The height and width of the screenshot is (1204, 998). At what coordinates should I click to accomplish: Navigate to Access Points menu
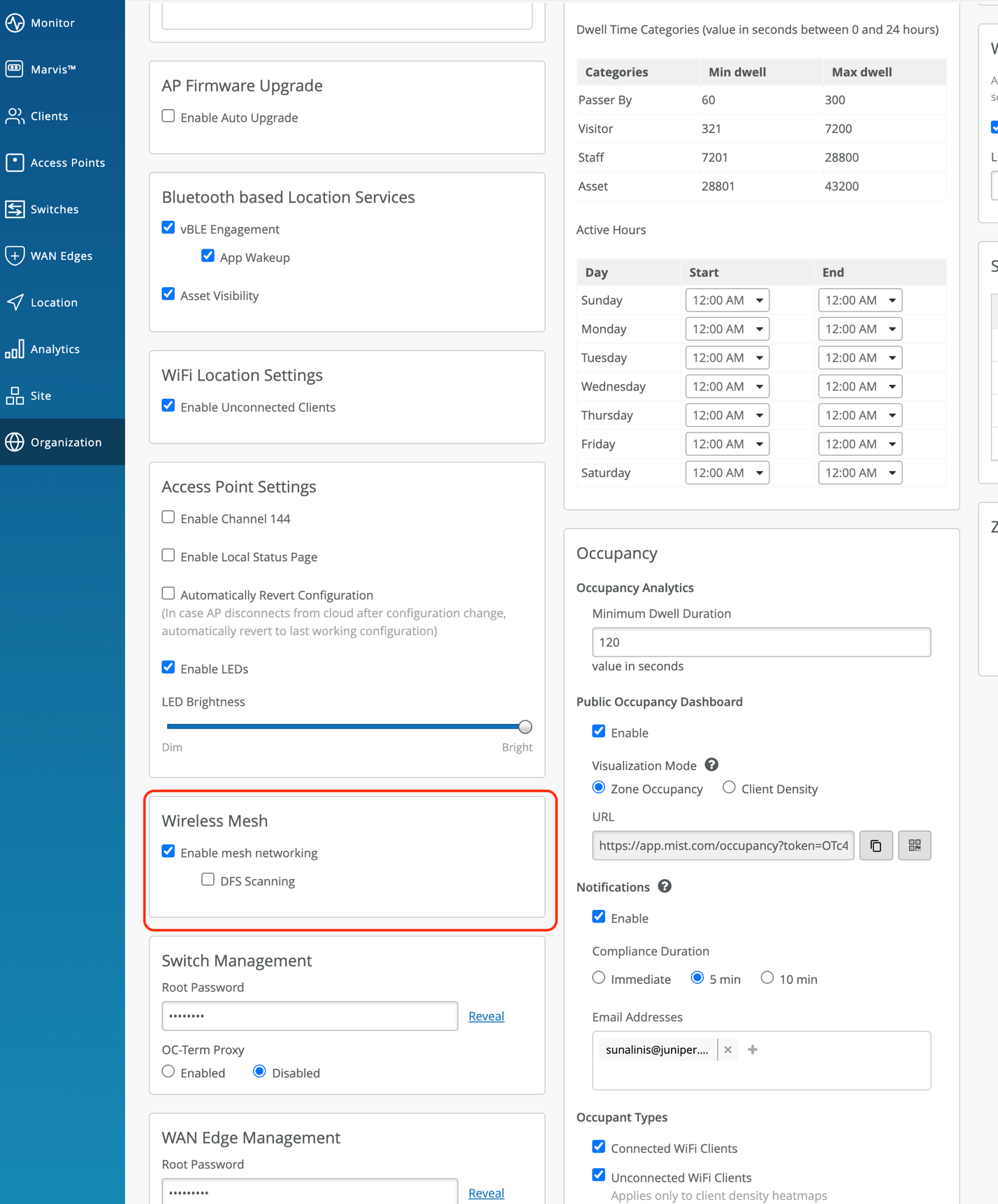pyautogui.click(x=67, y=163)
